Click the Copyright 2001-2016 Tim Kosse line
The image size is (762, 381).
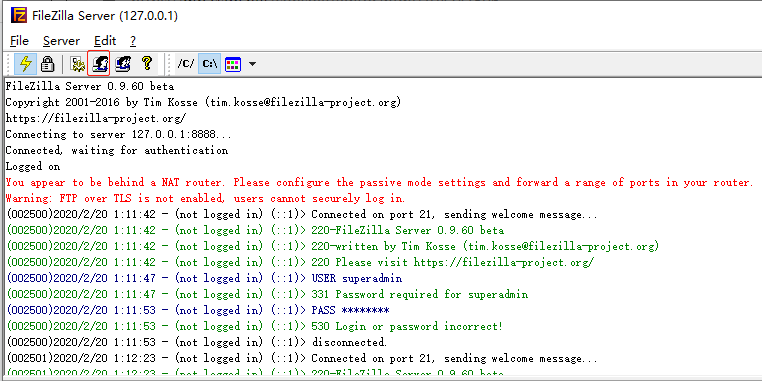[203, 103]
